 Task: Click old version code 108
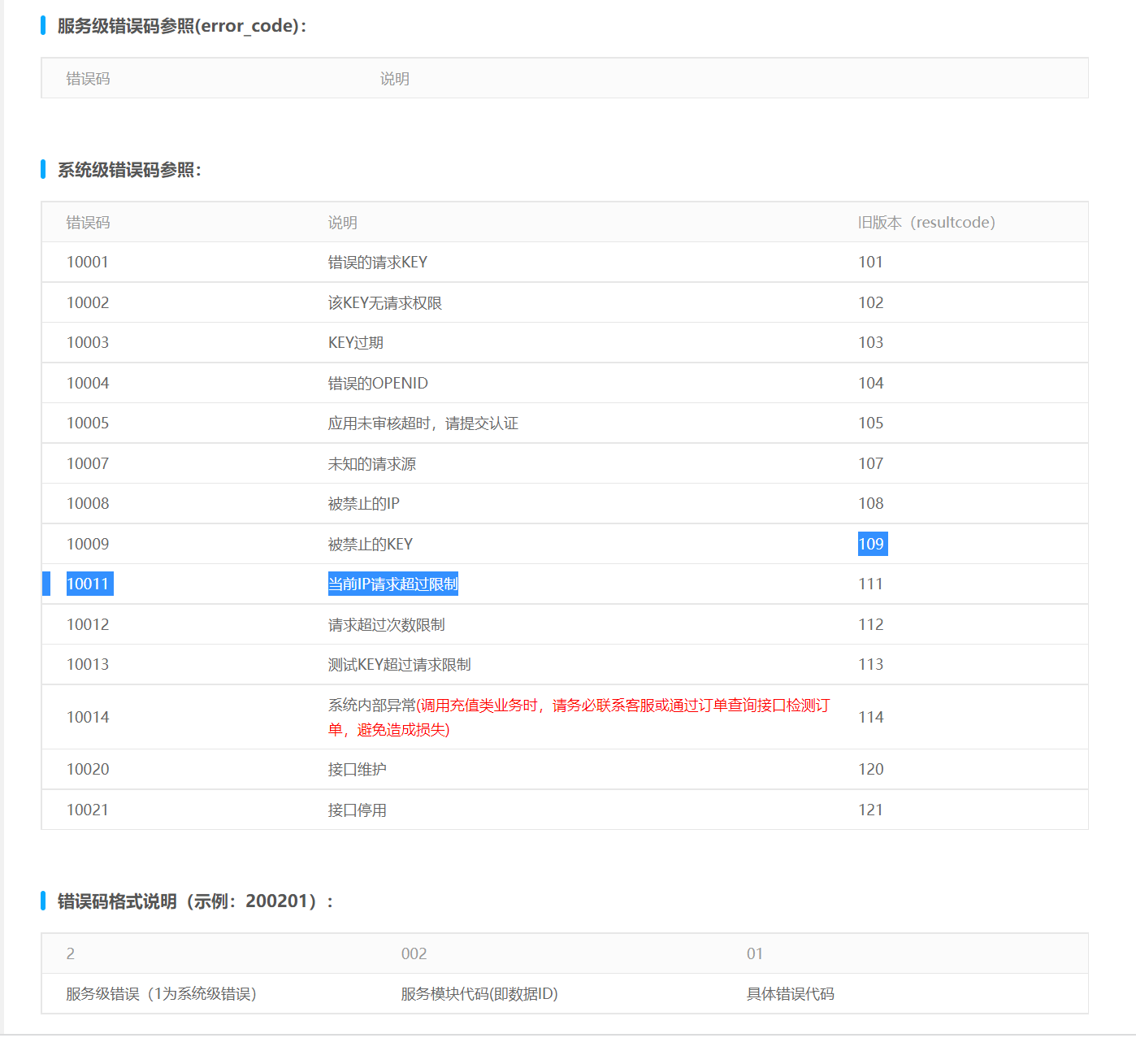coord(870,503)
